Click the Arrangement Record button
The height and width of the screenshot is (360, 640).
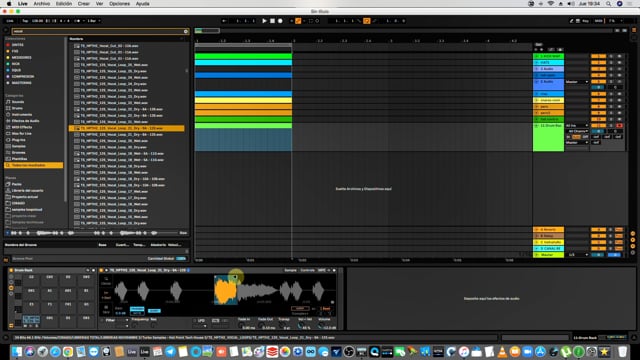(x=280, y=21)
